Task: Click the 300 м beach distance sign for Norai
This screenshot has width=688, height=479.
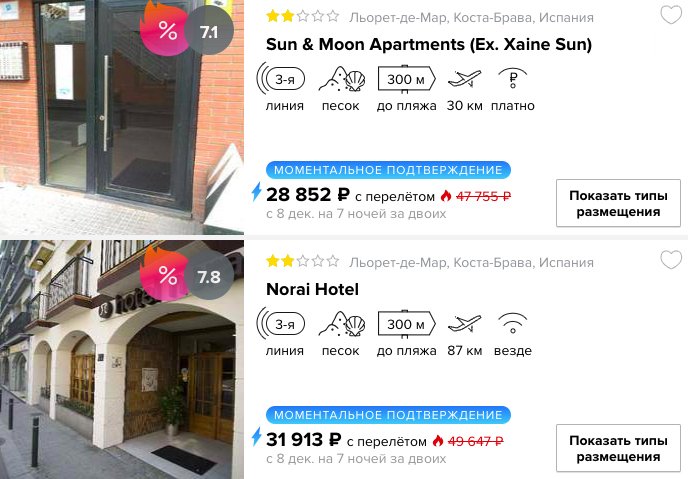Action: 406,324
